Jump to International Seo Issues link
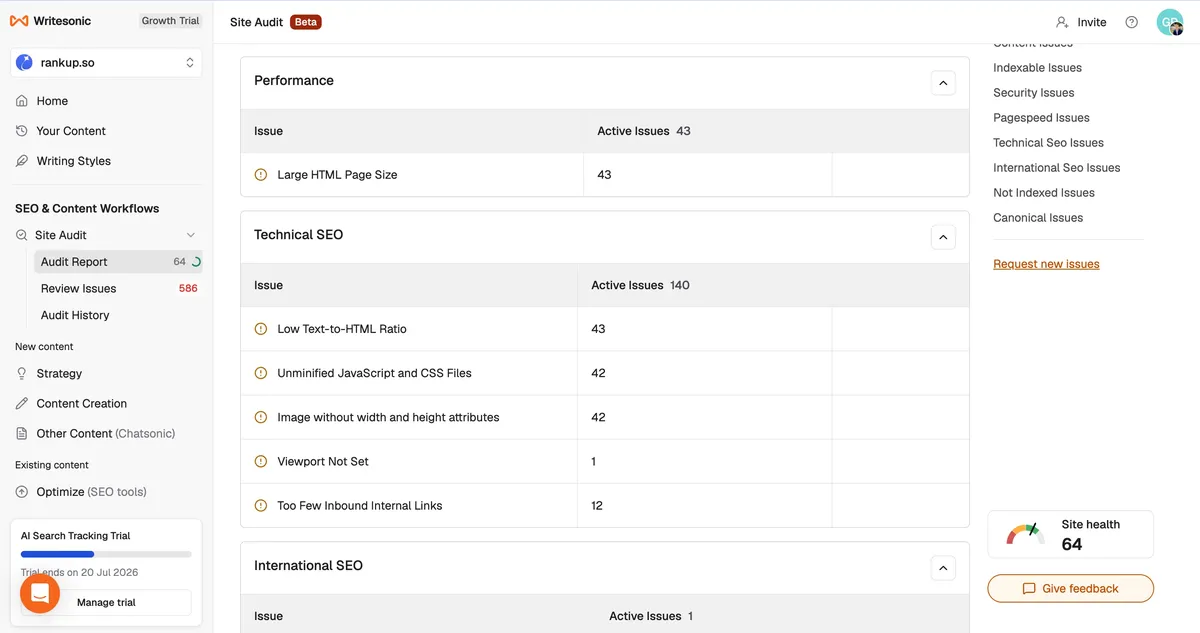1200x633 pixels. pyautogui.click(x=1056, y=168)
